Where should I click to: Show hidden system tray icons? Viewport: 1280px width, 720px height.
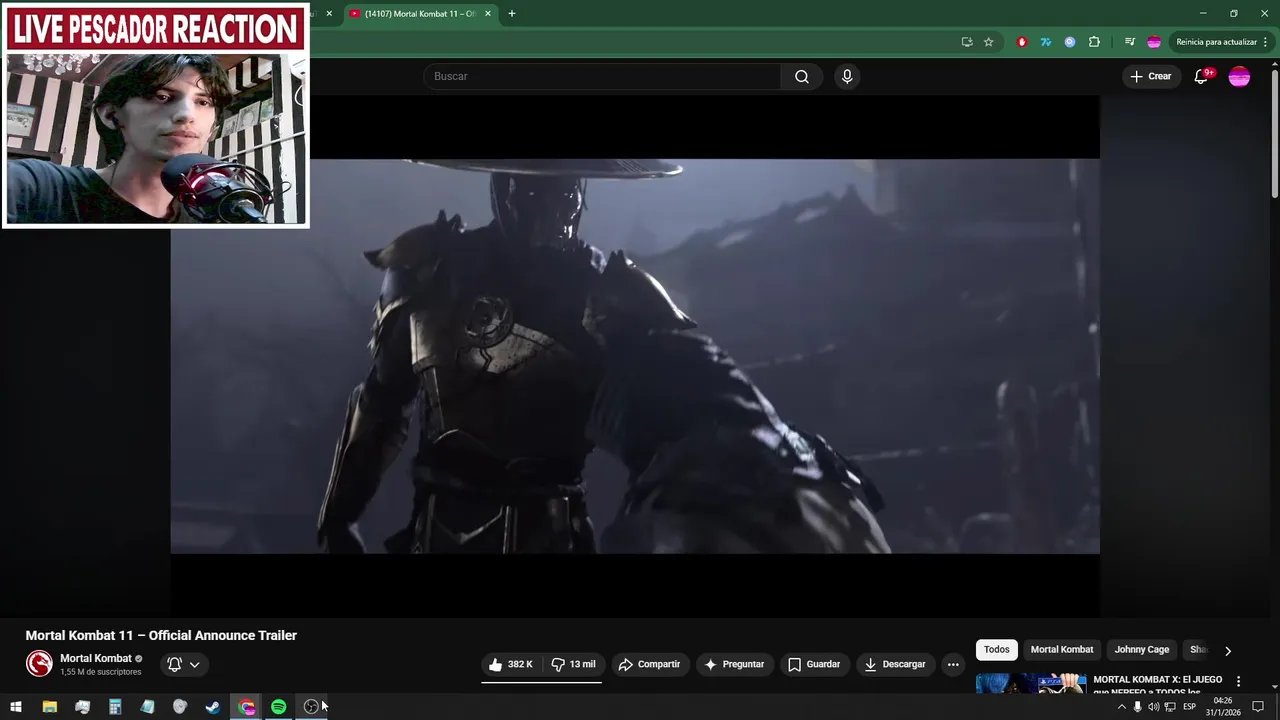[x=1121, y=707]
